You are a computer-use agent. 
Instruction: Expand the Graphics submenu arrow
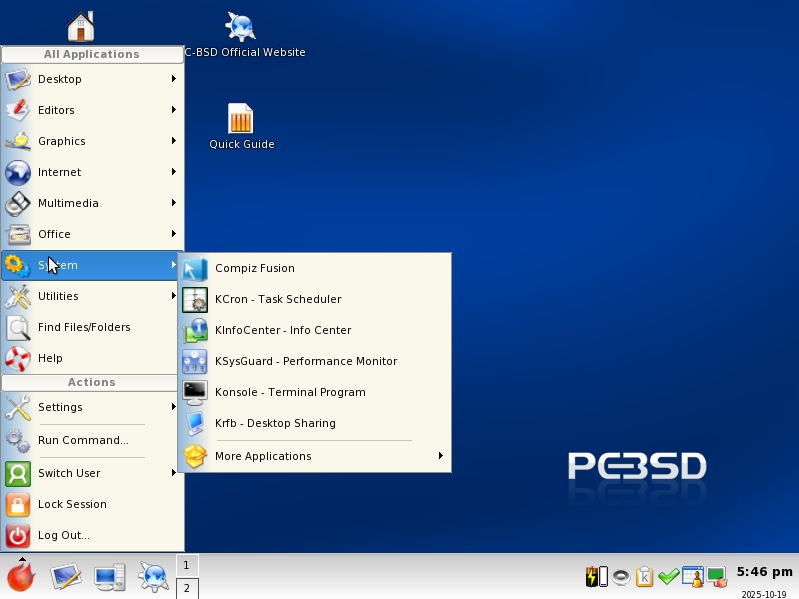pyautogui.click(x=174, y=141)
